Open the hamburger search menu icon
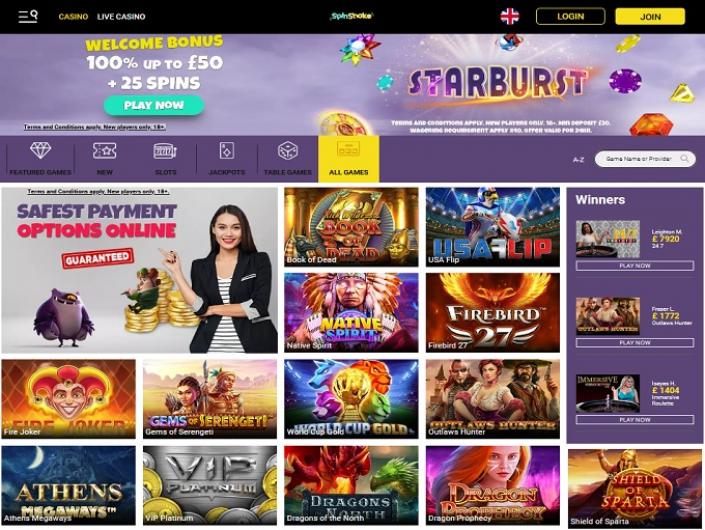 tap(28, 16)
